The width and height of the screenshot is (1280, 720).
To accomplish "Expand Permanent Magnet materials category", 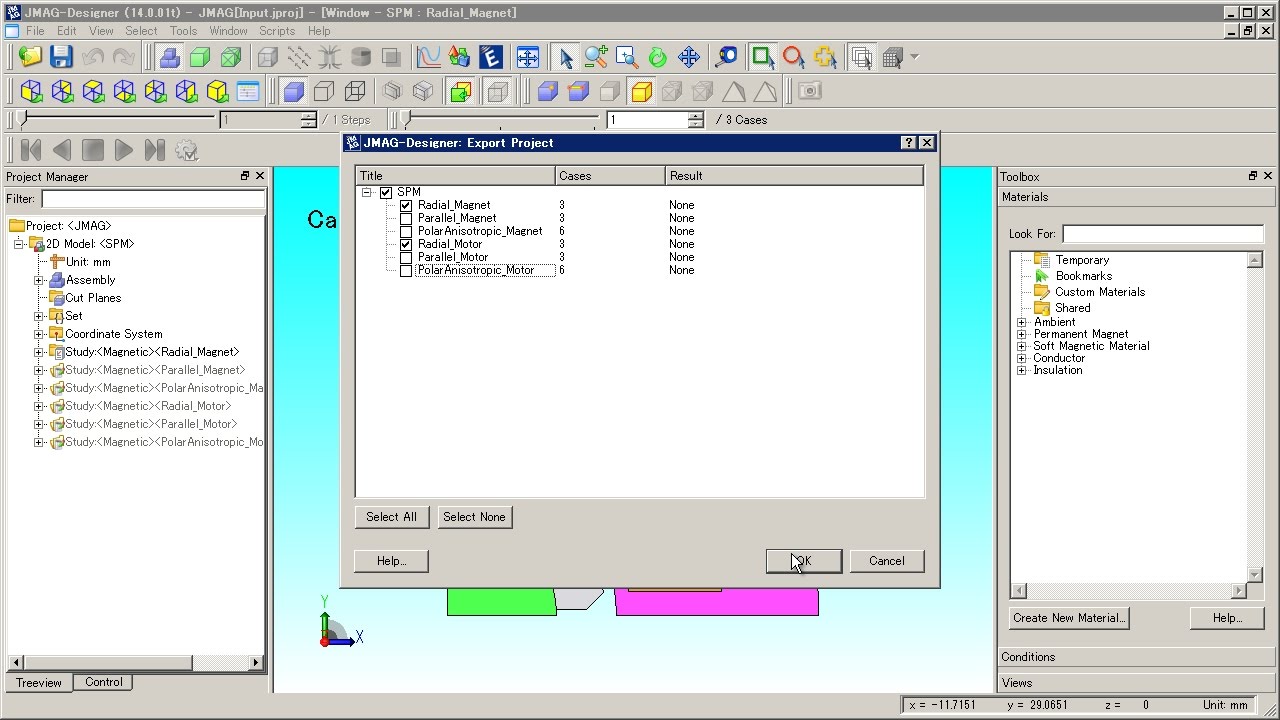I will 1022,334.
